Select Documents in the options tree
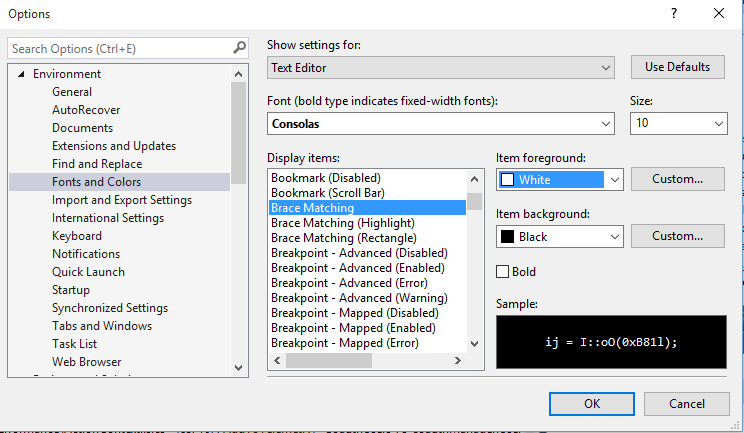Image resolution: width=744 pixels, height=433 pixels. [83, 128]
